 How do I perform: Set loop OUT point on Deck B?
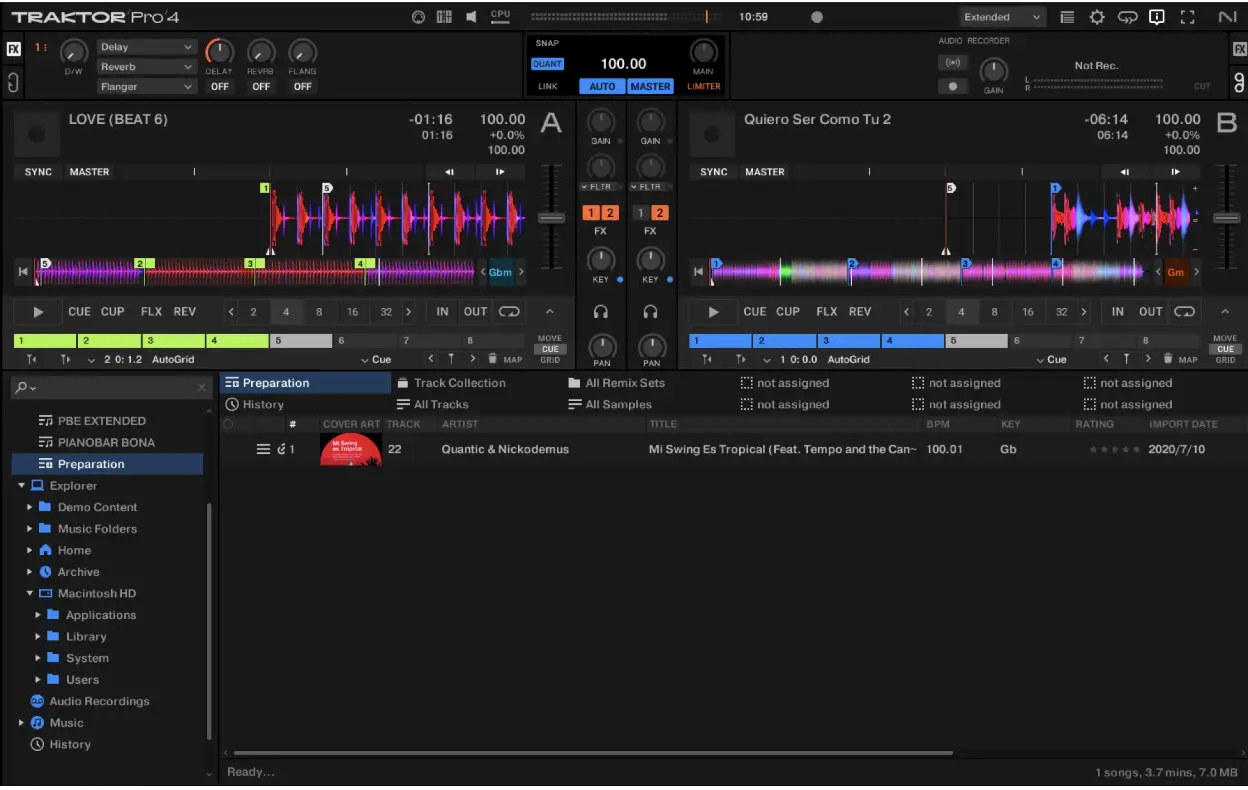[x=1151, y=312]
